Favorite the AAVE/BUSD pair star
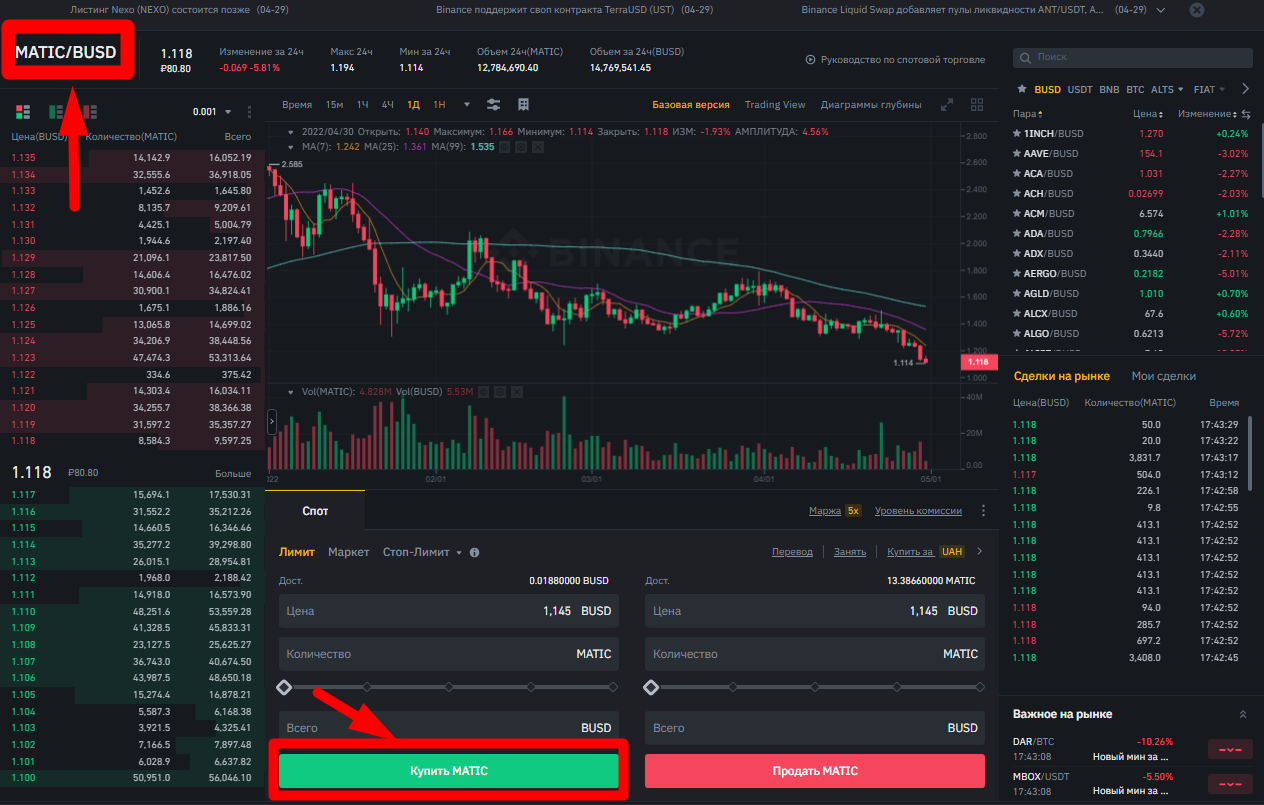 [x=1017, y=153]
